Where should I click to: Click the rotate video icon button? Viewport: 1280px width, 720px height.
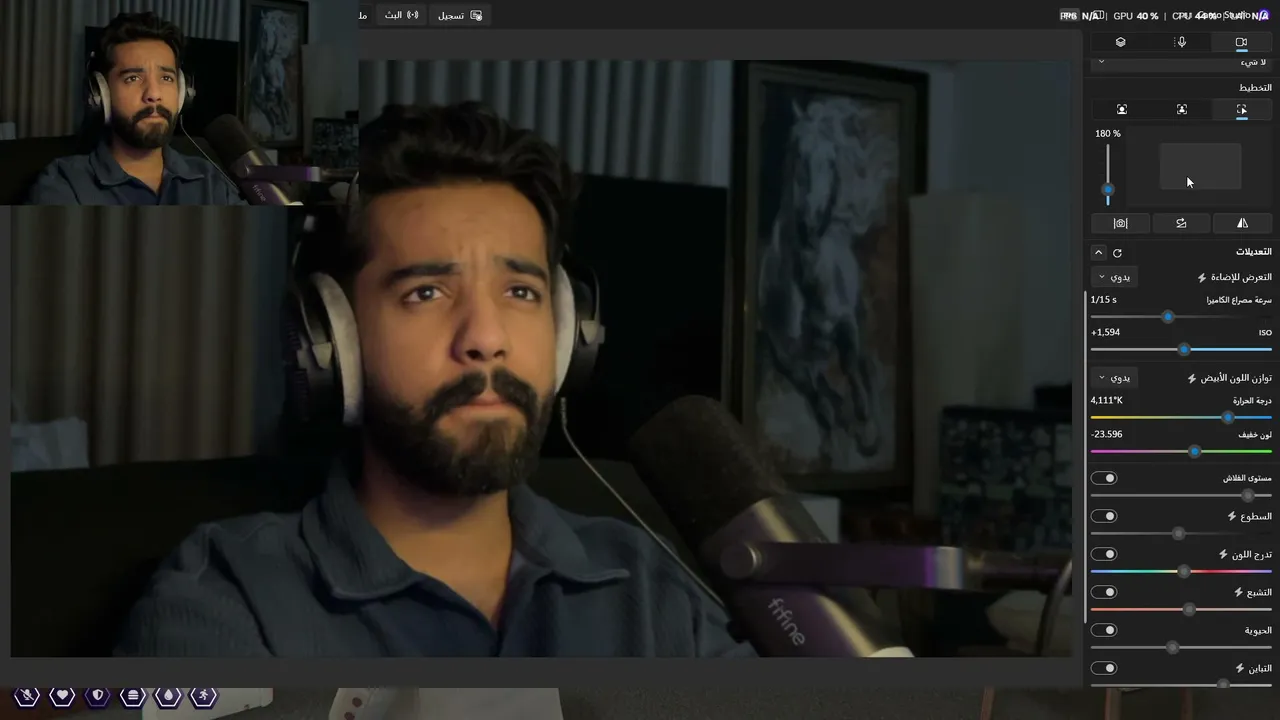click(1181, 223)
